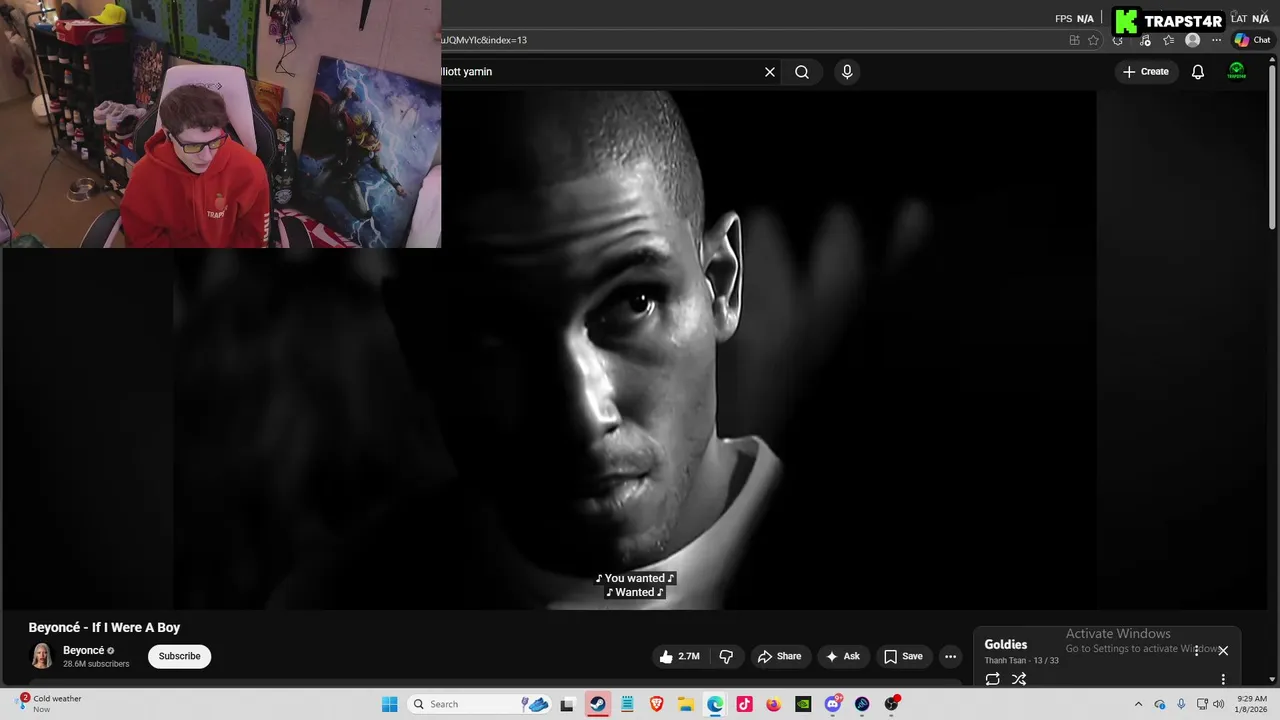Open File Explorer from the taskbar
Viewport: 1280px width, 720px height.
click(x=686, y=704)
